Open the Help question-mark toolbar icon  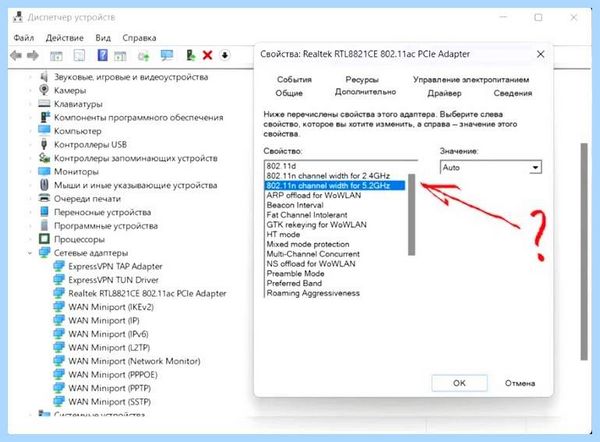coord(102,55)
